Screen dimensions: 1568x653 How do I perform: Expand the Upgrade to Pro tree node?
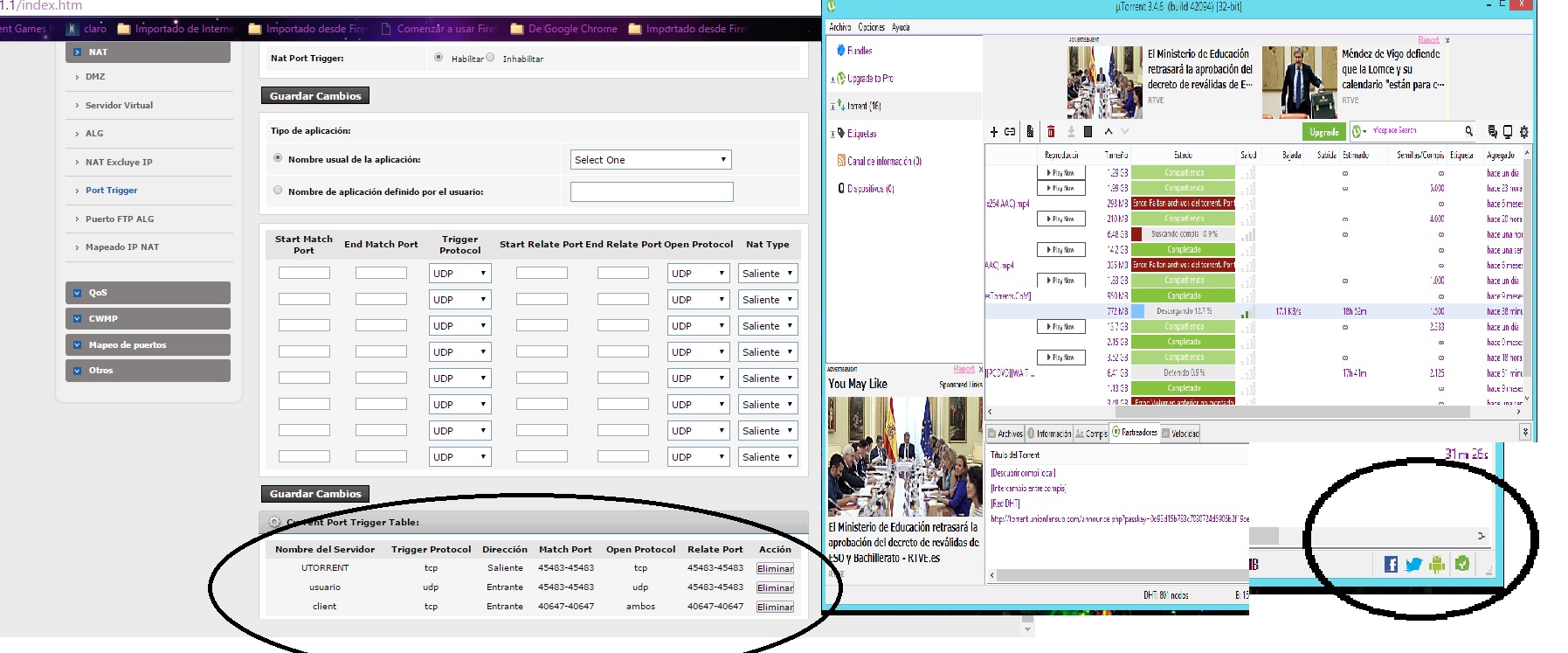[x=832, y=79]
